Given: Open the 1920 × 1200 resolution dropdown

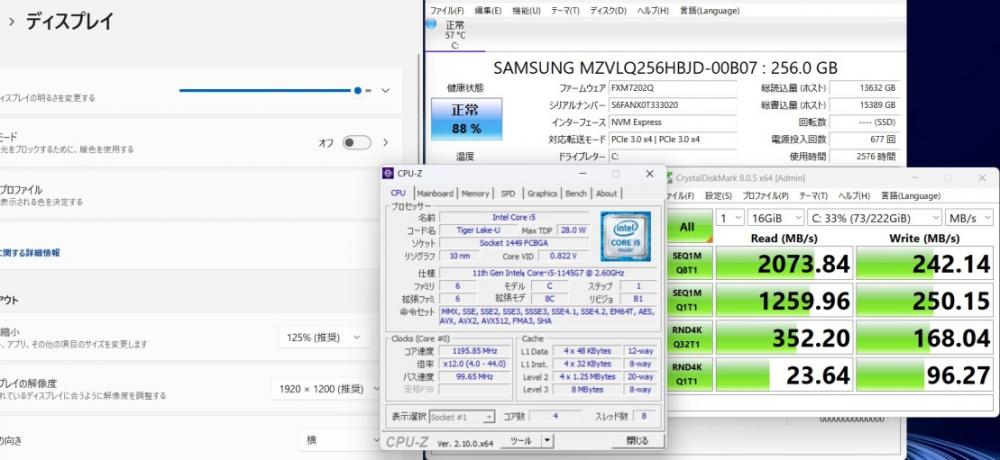Looking at the screenshot, I should coord(327,389).
